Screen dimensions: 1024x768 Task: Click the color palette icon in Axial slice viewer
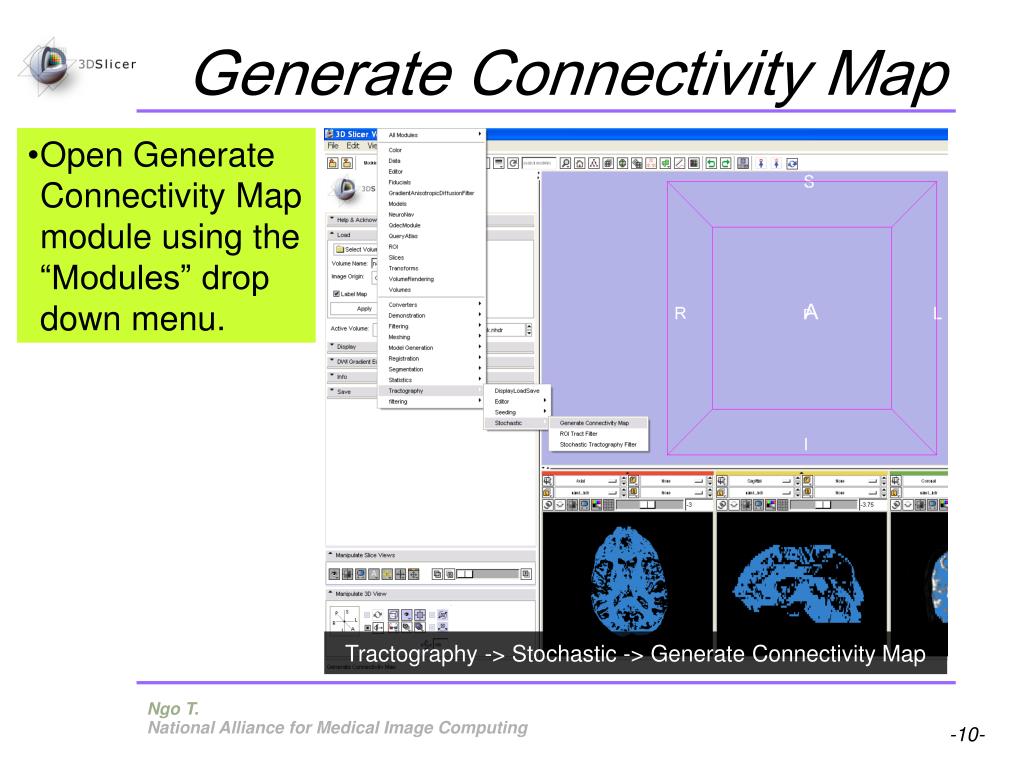pos(596,505)
